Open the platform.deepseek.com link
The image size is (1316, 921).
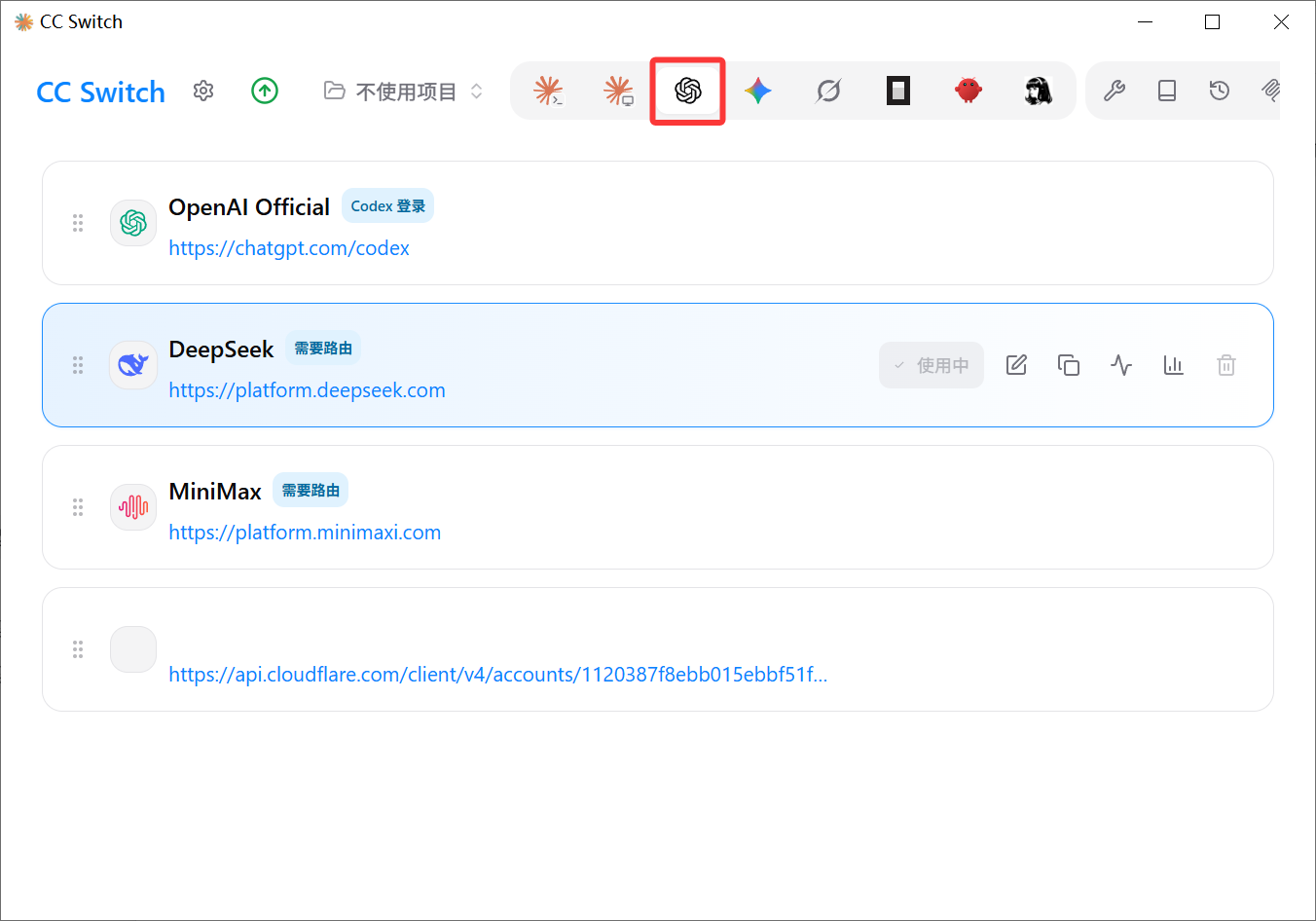307,390
